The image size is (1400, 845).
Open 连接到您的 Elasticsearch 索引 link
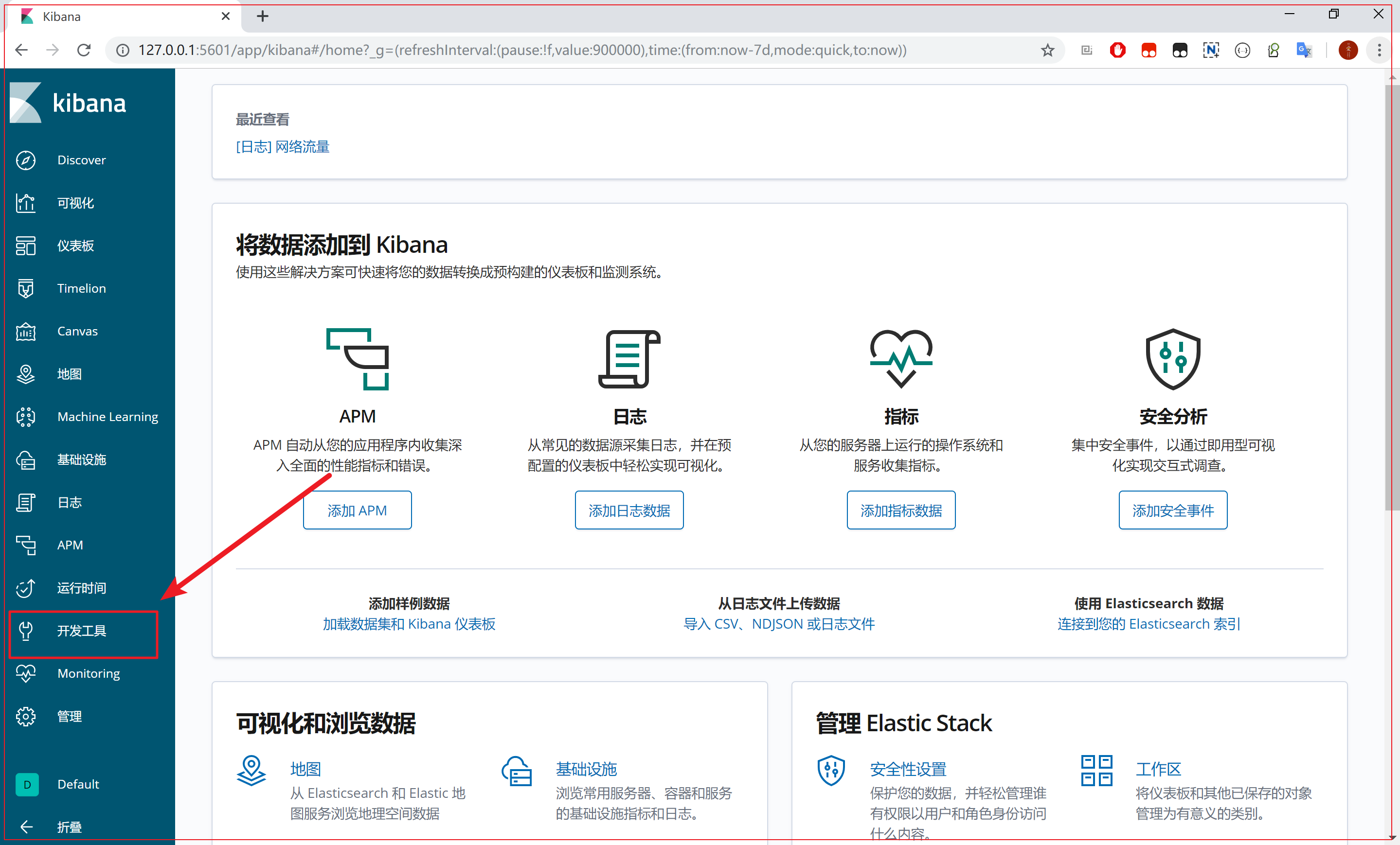pyautogui.click(x=1149, y=624)
